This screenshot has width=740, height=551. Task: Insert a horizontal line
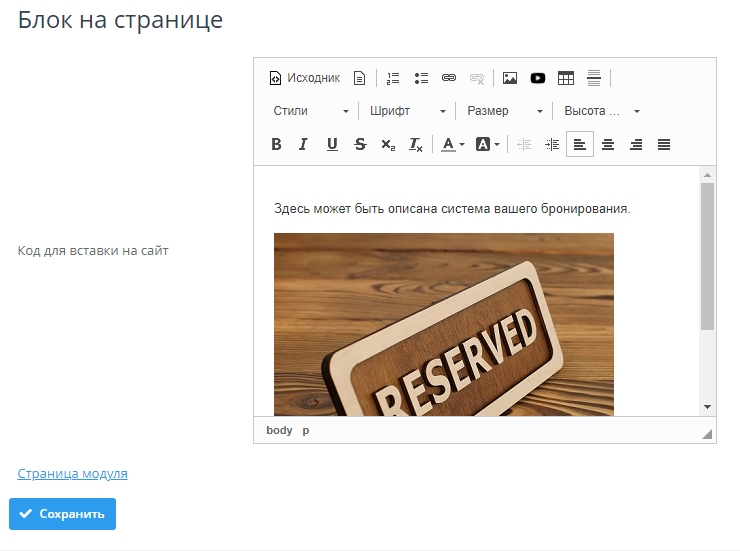594,78
